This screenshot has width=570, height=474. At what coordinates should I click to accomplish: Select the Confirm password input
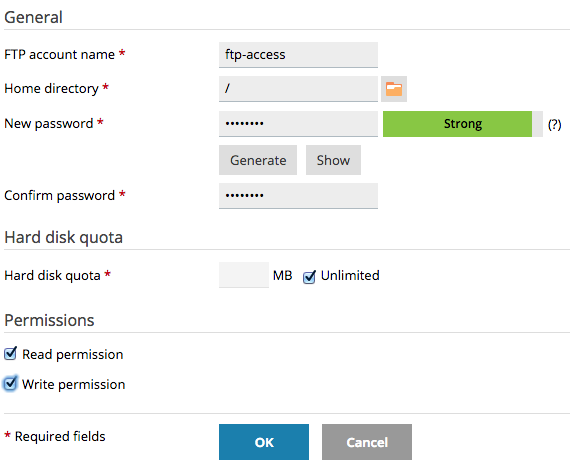298,196
